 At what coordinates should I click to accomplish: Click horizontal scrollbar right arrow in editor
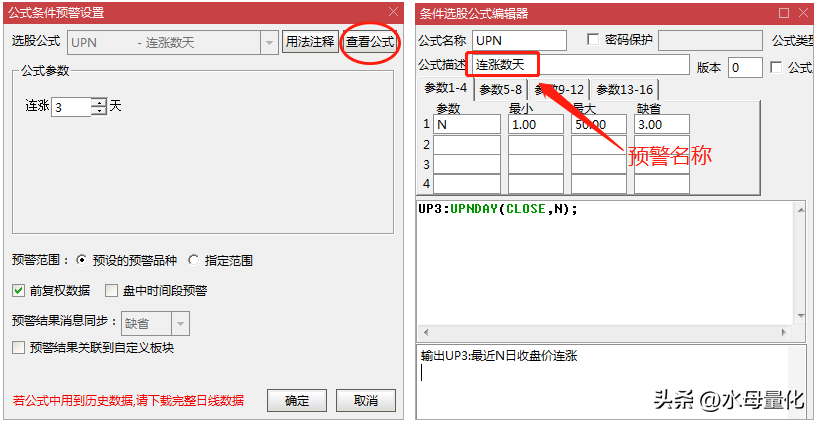783,332
